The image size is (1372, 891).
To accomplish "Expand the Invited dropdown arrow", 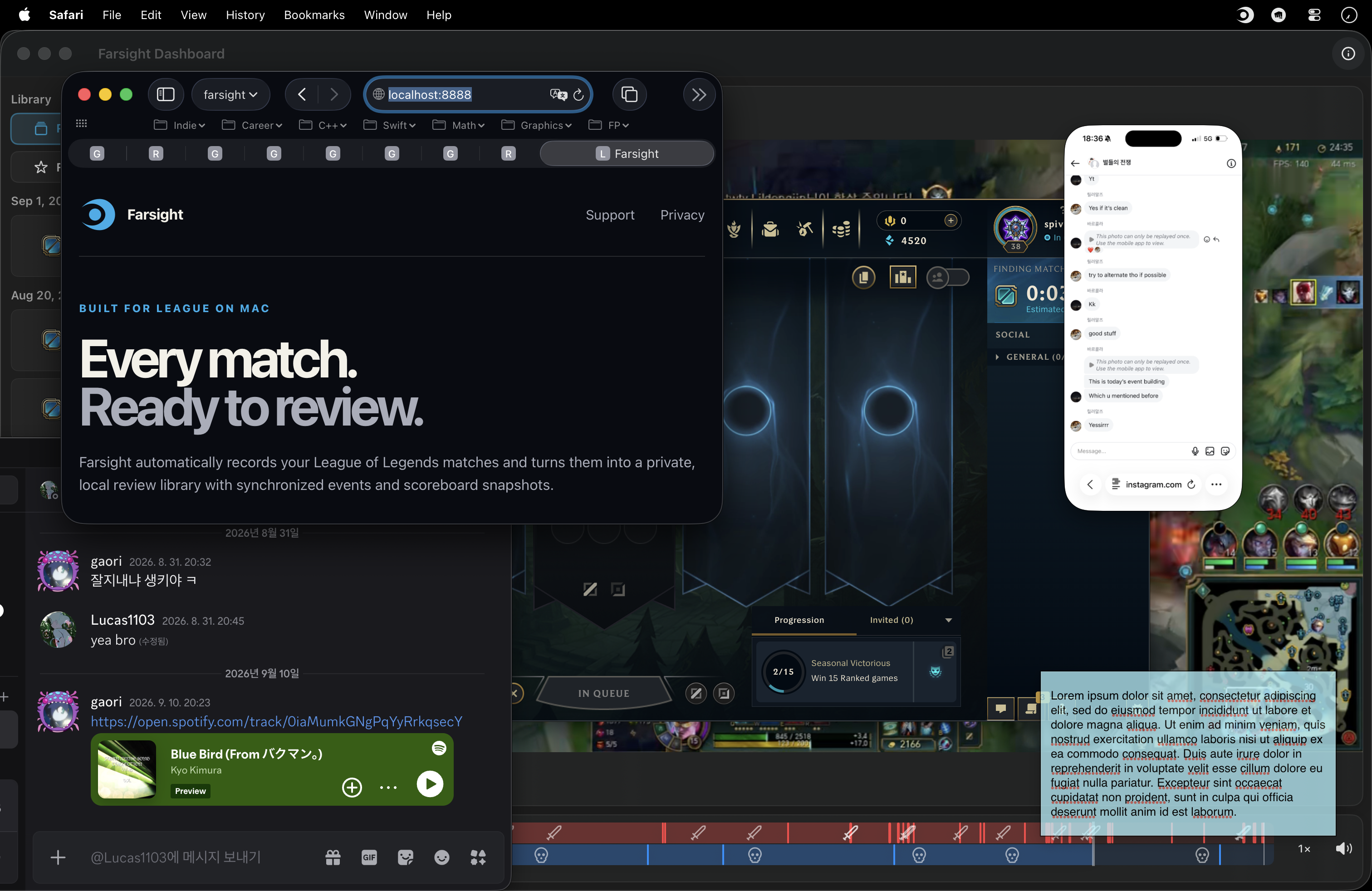I will (x=948, y=620).
